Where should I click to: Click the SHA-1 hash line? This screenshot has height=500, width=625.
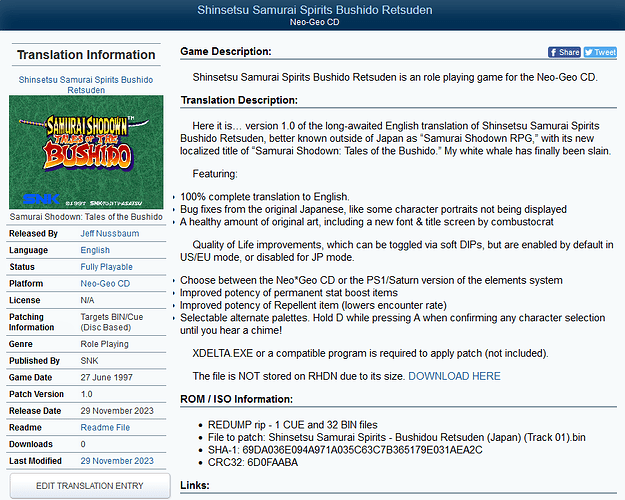(x=345, y=450)
